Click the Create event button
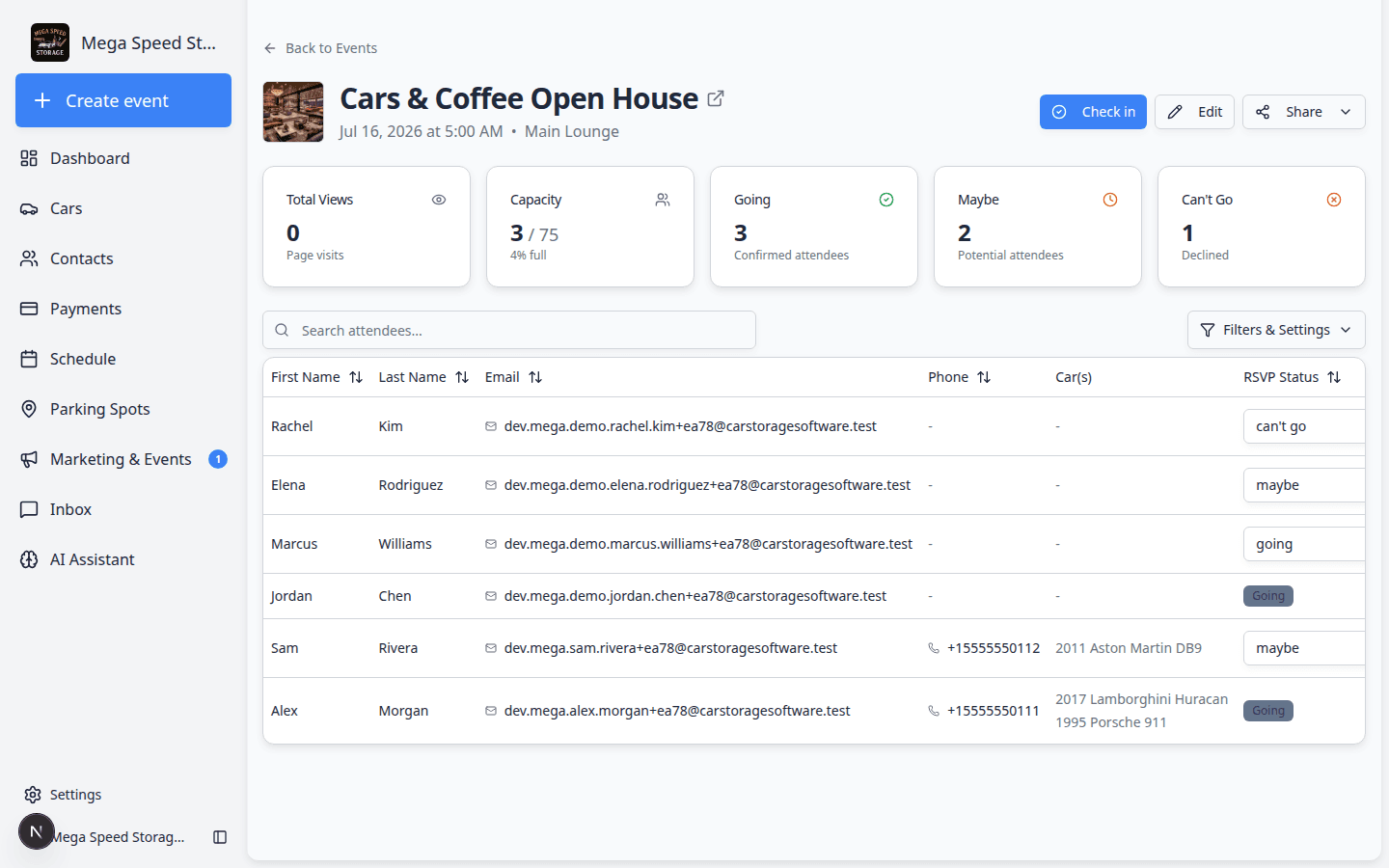 pyautogui.click(x=123, y=100)
